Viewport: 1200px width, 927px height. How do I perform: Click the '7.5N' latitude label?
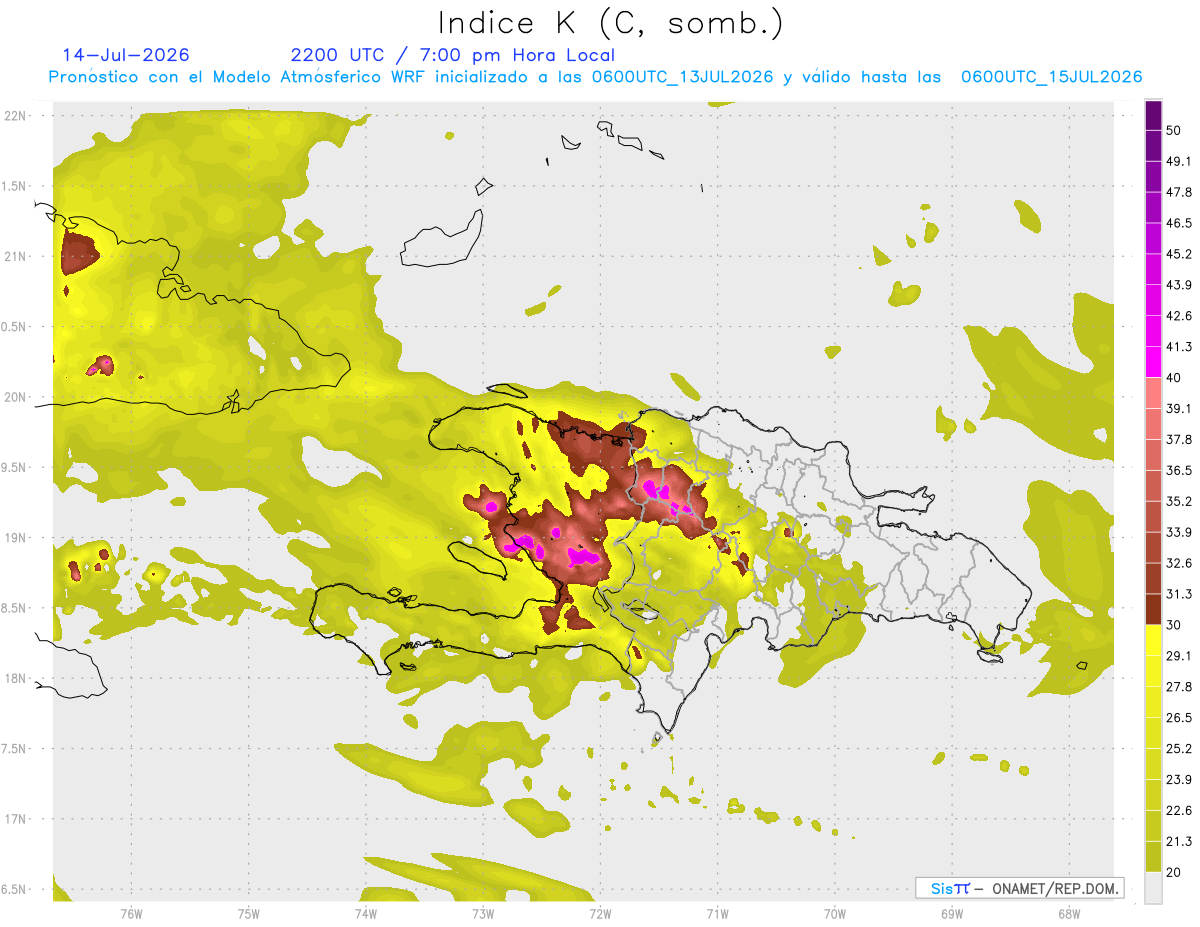click(x=15, y=749)
